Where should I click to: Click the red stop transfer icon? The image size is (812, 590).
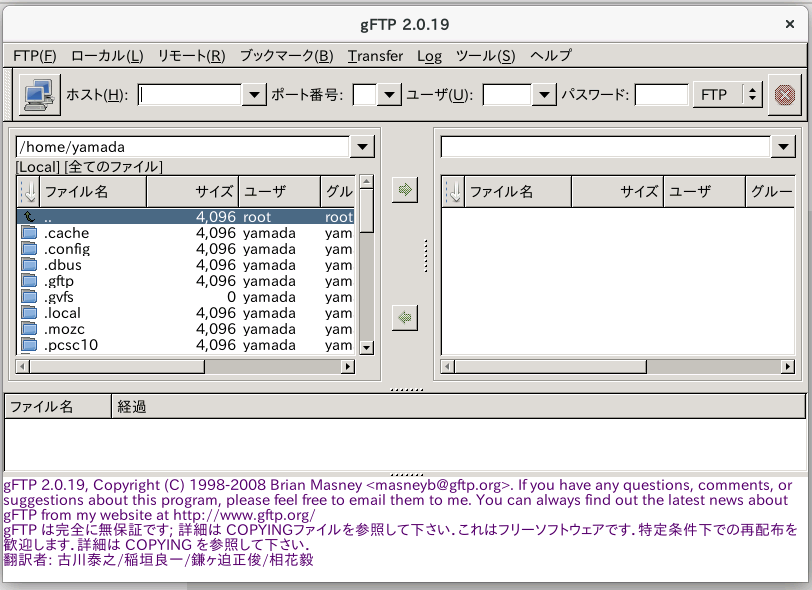785,95
